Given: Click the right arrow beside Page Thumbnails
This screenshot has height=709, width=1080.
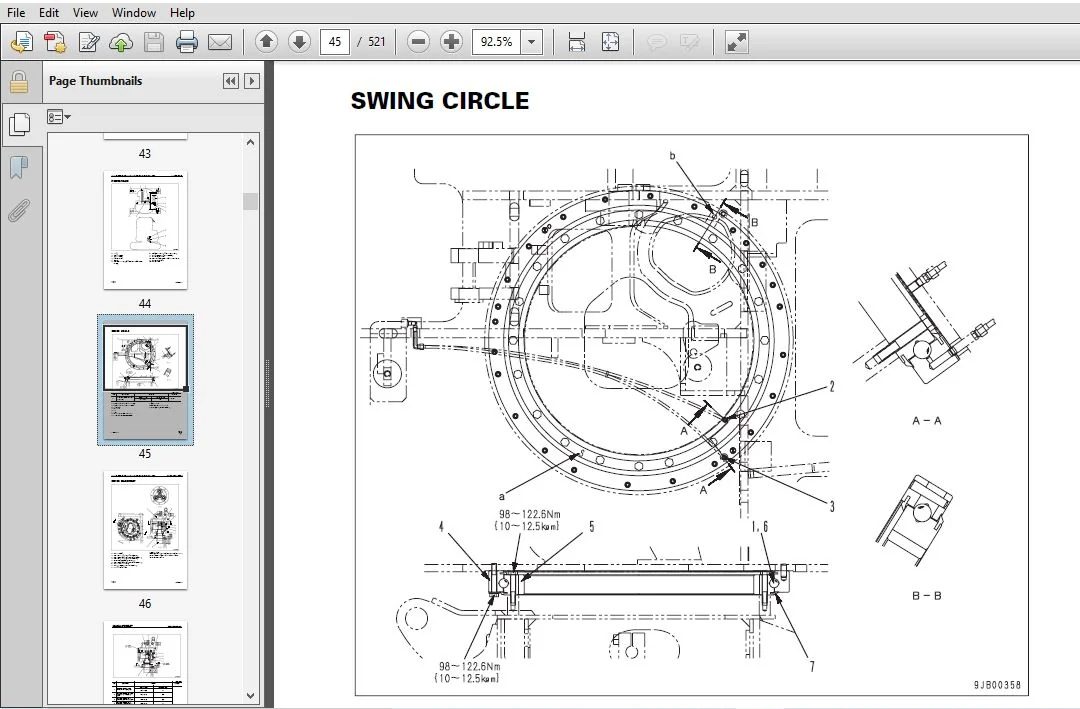Looking at the screenshot, I should (252, 81).
